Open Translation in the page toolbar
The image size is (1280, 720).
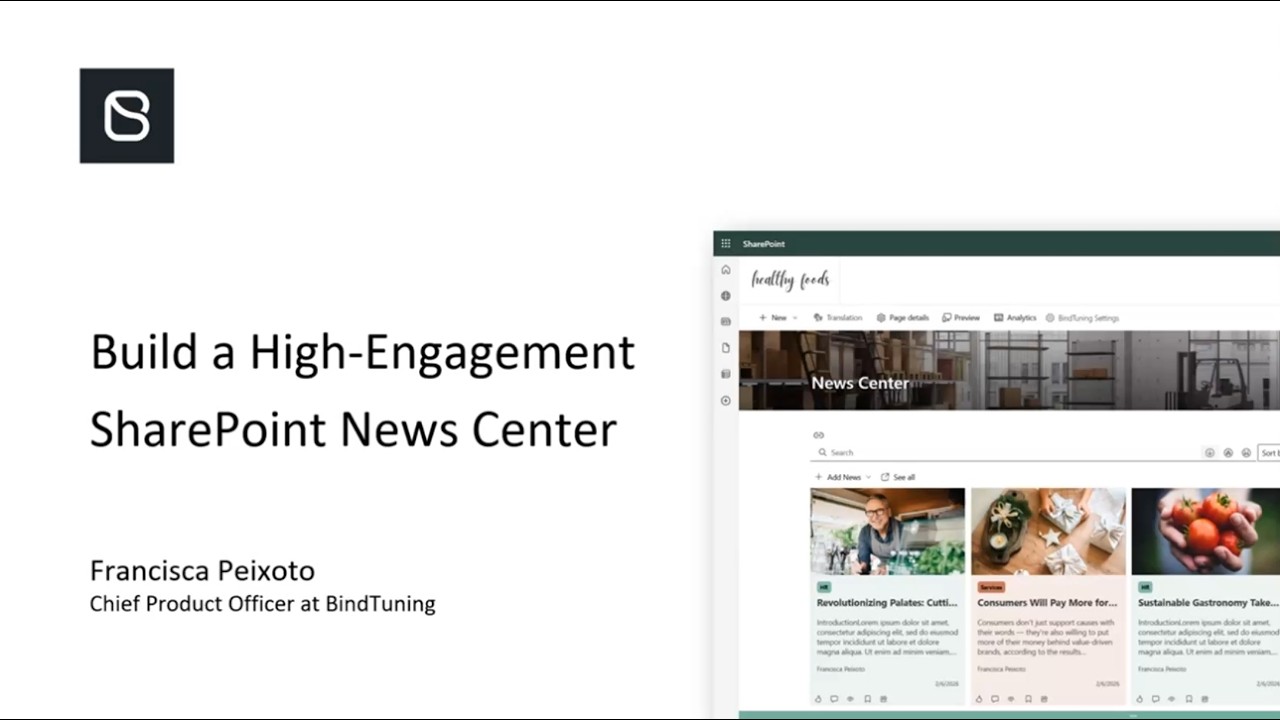click(837, 318)
